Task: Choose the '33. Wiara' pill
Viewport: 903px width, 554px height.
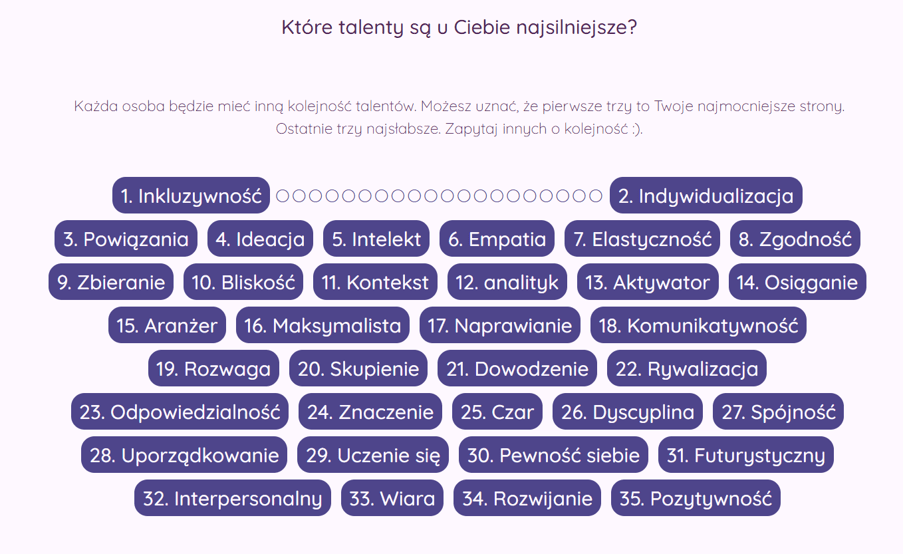Action: coord(392,498)
